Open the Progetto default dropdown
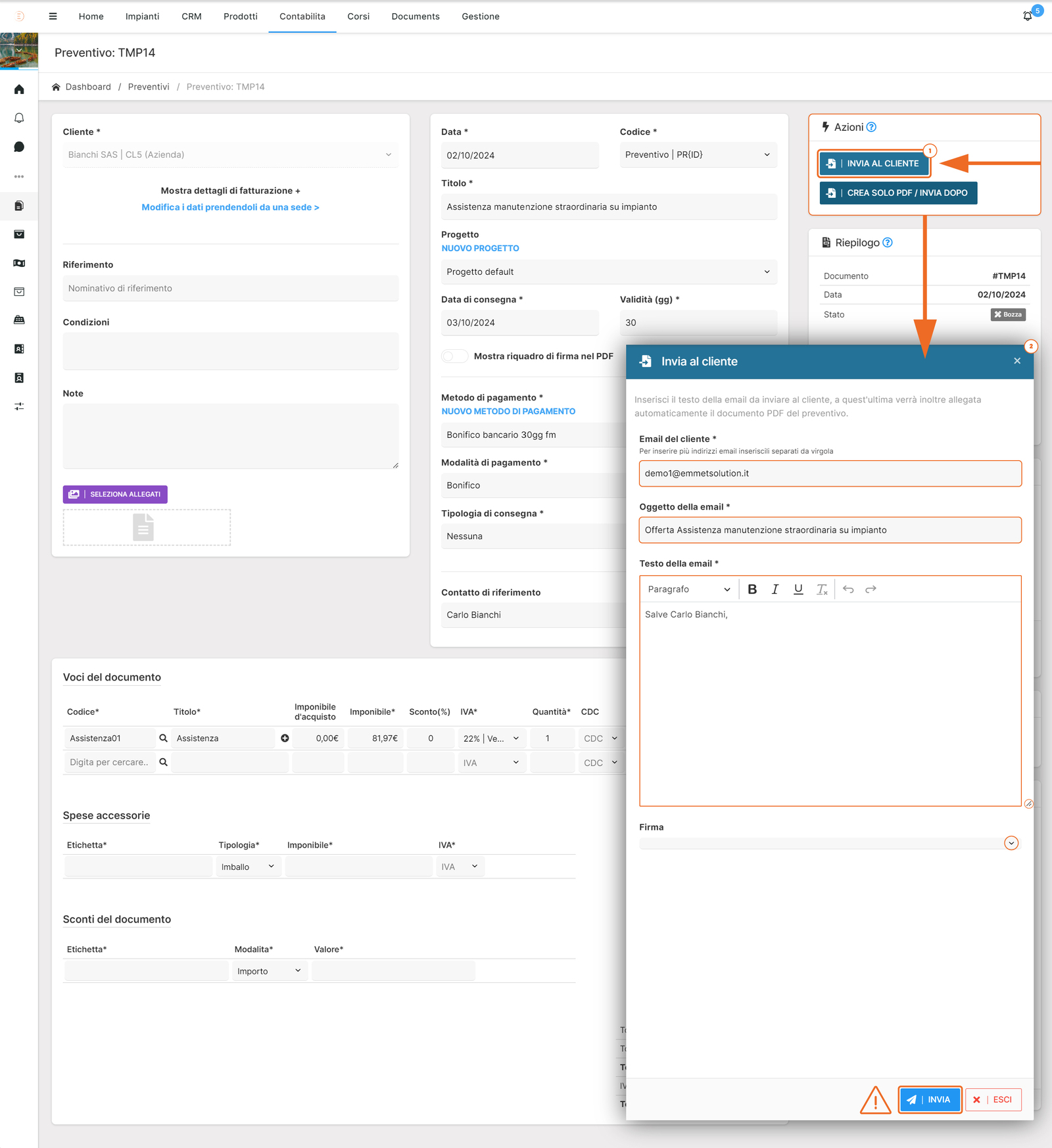Image resolution: width=1052 pixels, height=1148 pixels. [x=608, y=272]
